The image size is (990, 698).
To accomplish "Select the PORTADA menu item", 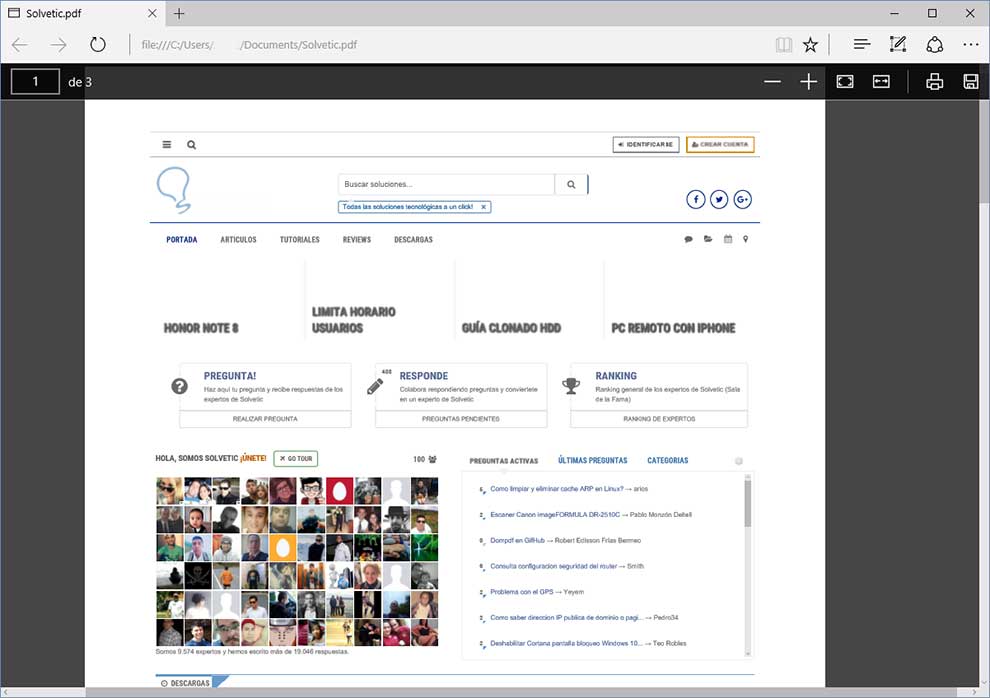I will (182, 240).
